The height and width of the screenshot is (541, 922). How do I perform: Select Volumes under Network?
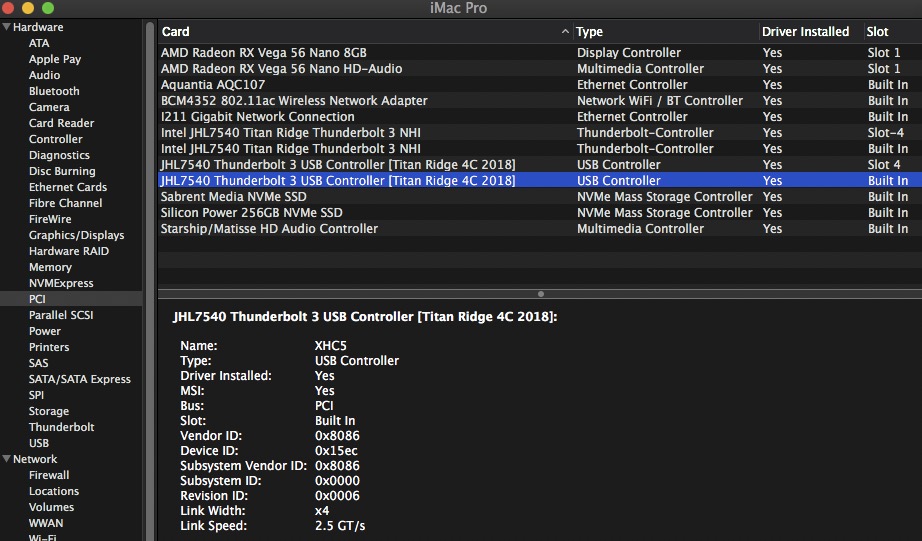coord(51,507)
